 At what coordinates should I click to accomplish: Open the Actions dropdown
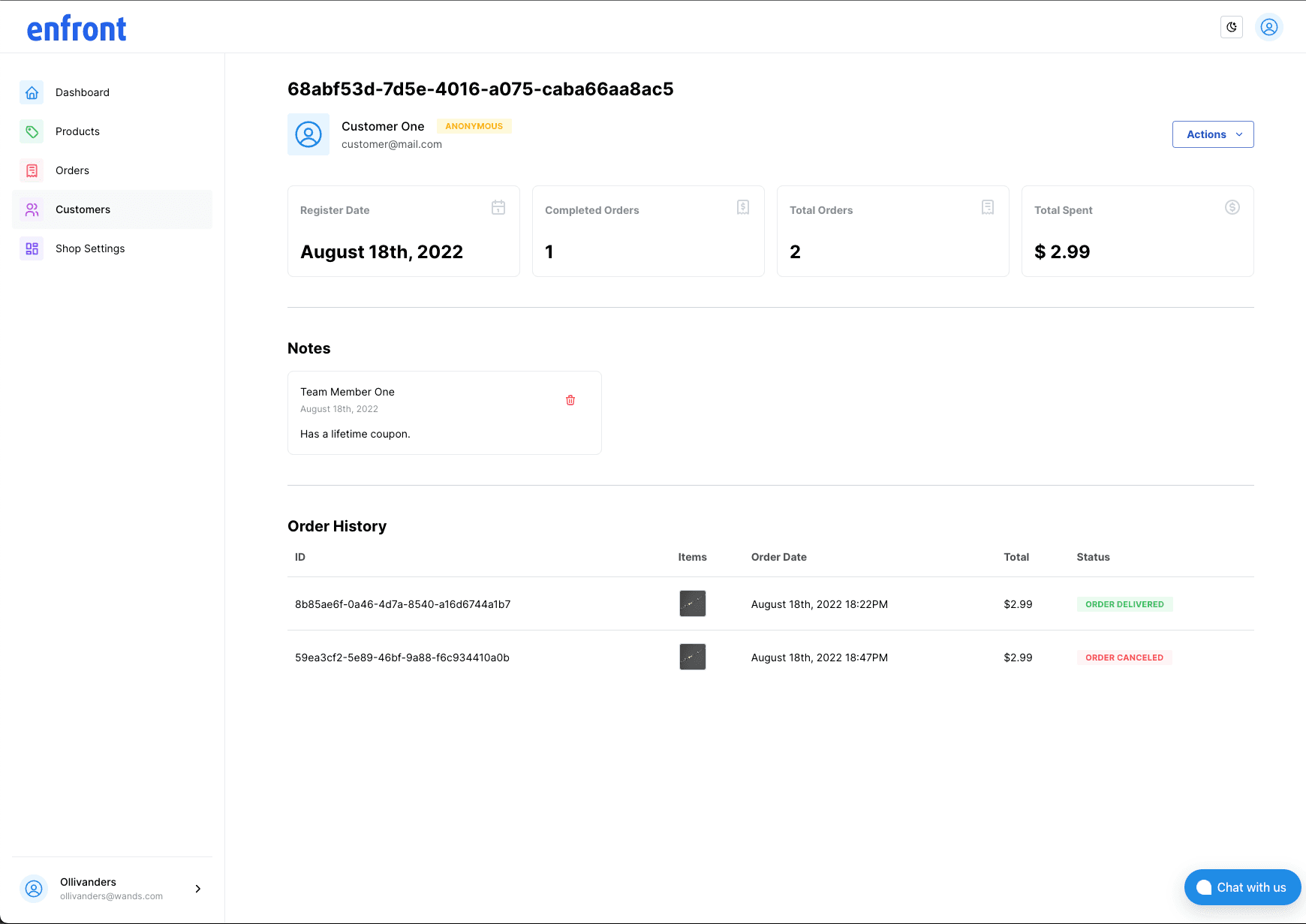[1212, 134]
